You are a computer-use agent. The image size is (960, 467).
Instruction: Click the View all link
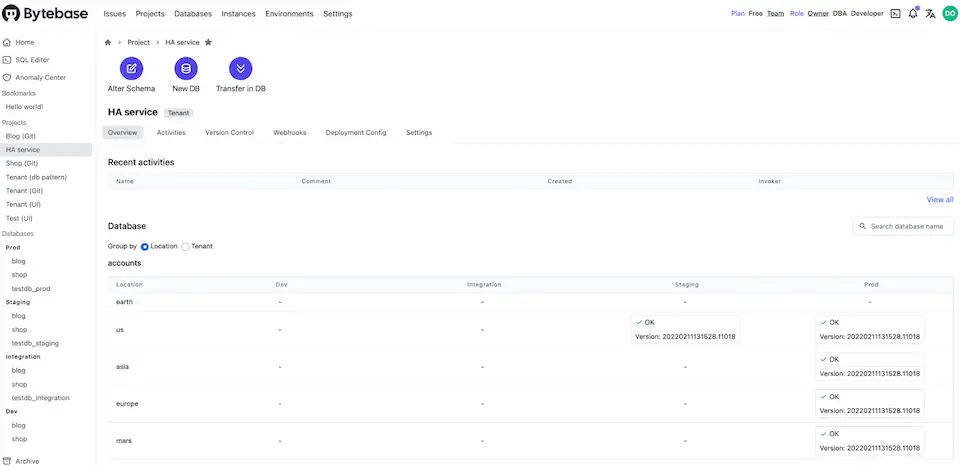(x=939, y=200)
